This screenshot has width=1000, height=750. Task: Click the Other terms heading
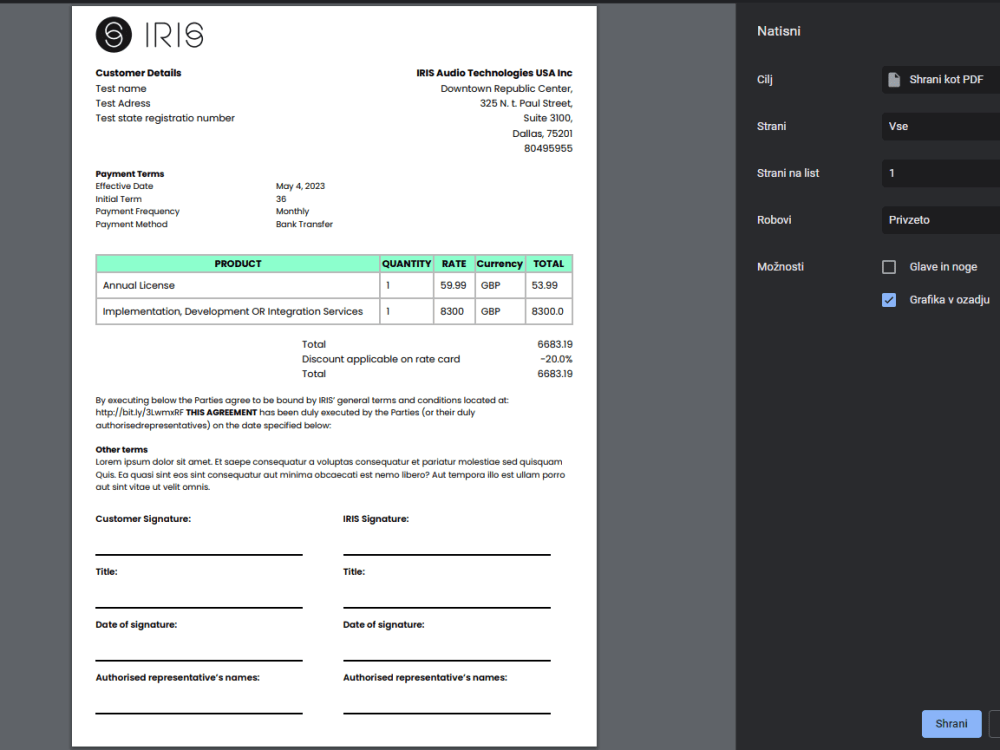[x=121, y=450]
